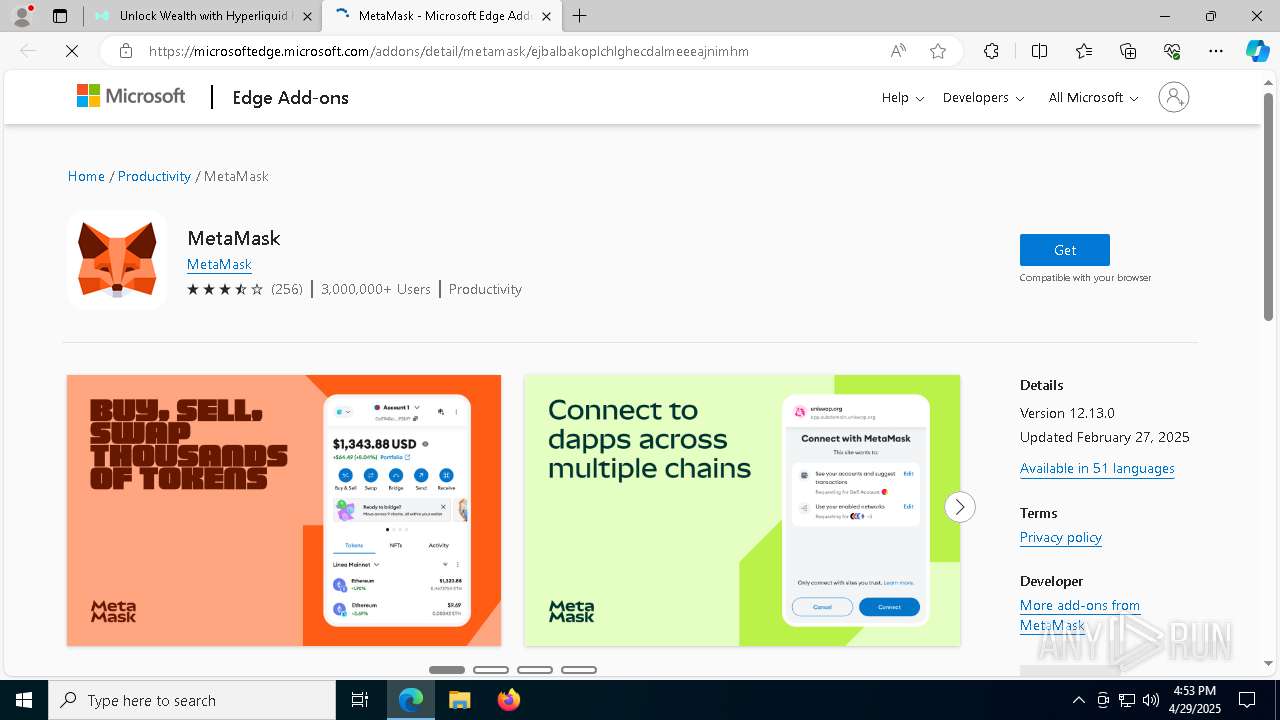Activate Read aloud icon in address bar

pyautogui.click(x=898, y=51)
